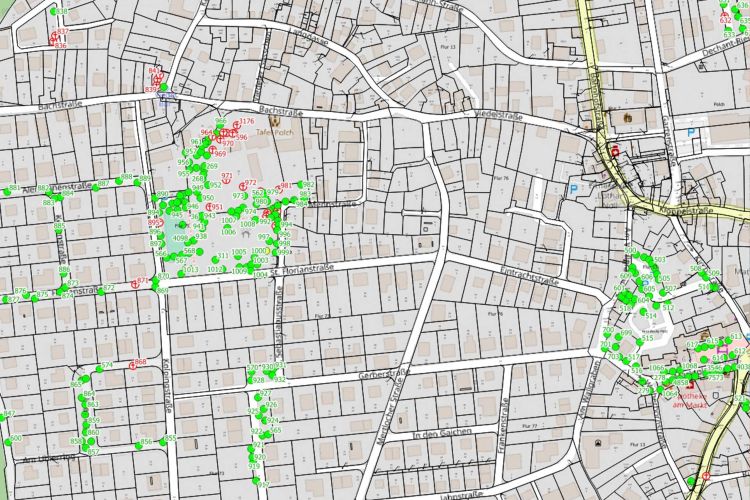
Task: Click the green marker labeled 700
Action: (605, 336)
